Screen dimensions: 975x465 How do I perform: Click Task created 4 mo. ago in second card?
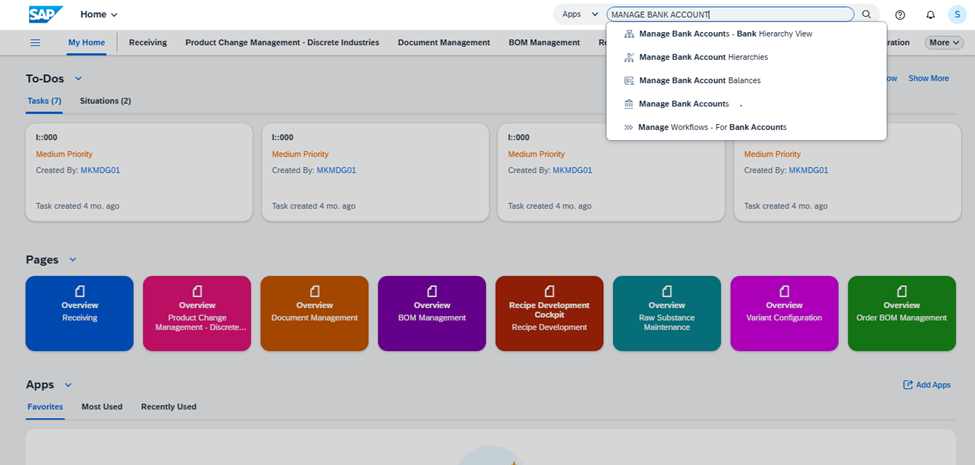(313, 206)
